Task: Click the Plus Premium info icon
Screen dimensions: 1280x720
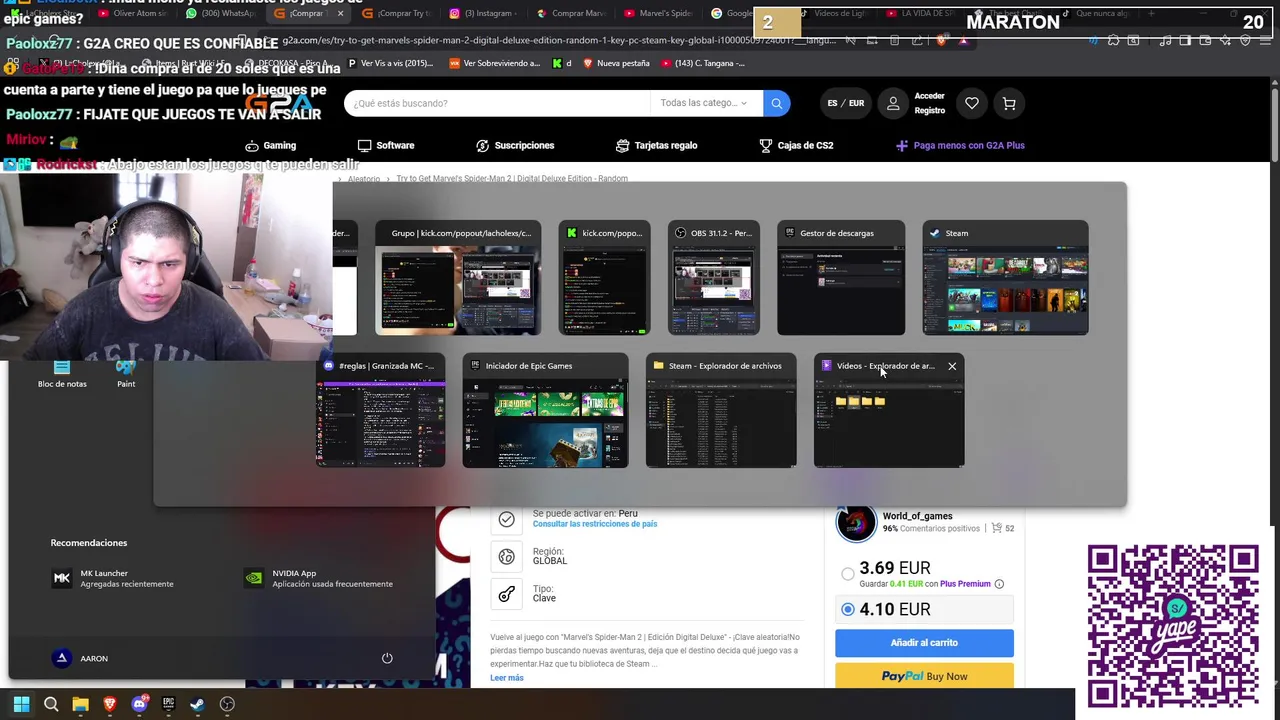Action: pos(999,584)
